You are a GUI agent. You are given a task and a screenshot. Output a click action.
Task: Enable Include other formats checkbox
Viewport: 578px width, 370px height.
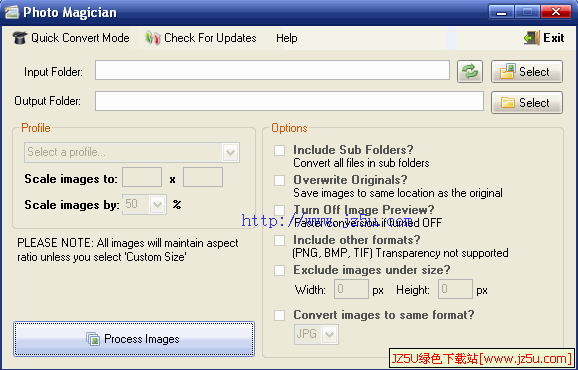pos(279,240)
